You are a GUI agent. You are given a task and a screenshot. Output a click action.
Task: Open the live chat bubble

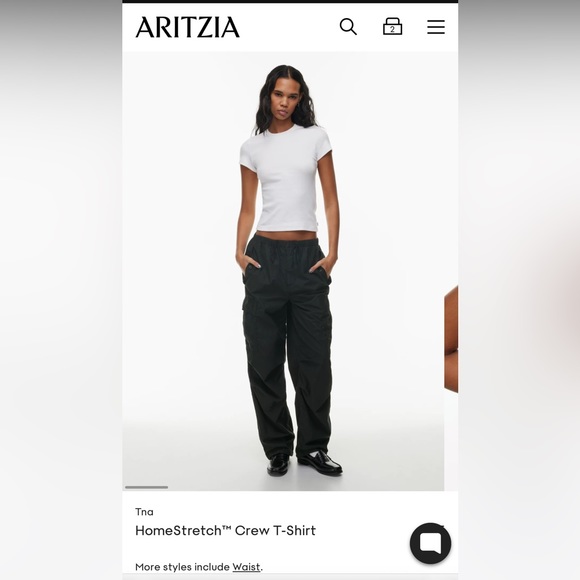(430, 543)
